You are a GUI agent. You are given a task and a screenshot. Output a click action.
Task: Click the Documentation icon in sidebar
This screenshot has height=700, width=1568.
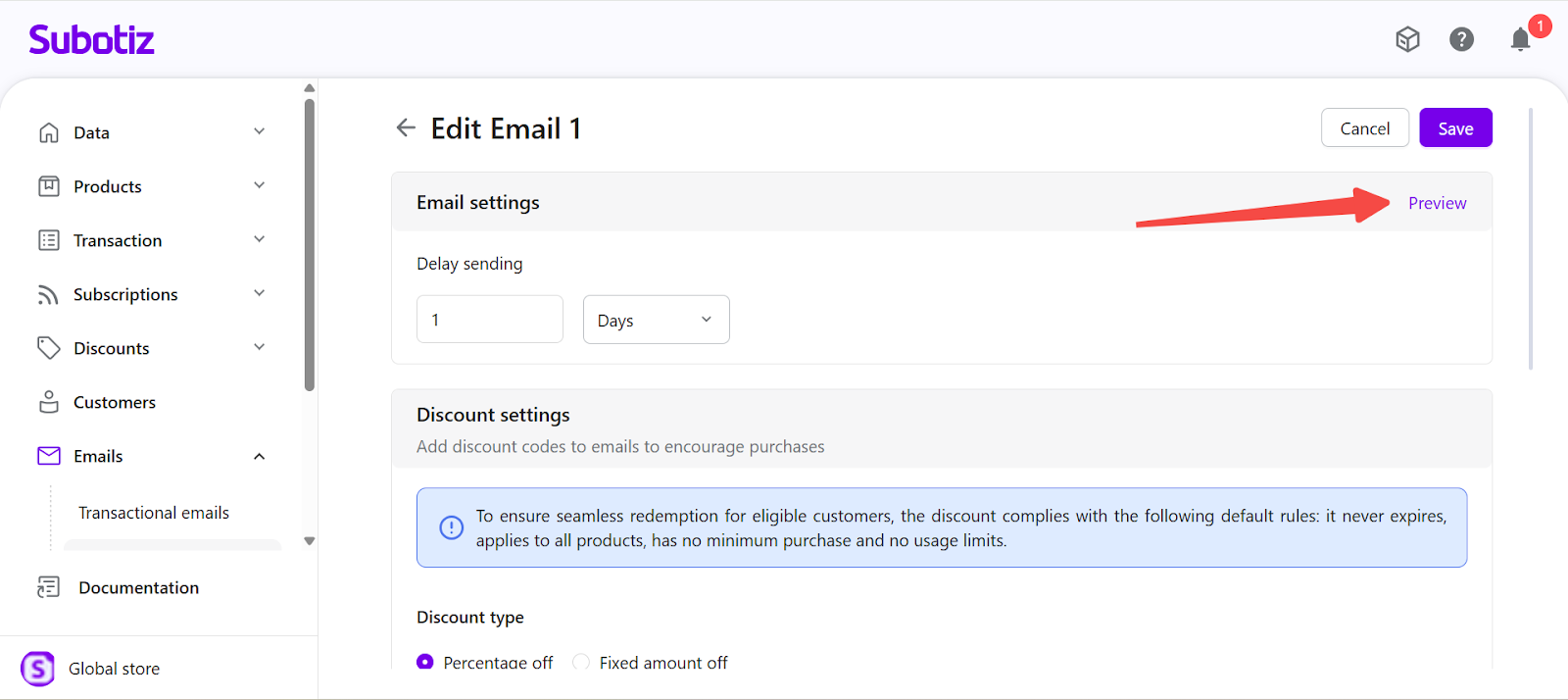(48, 587)
